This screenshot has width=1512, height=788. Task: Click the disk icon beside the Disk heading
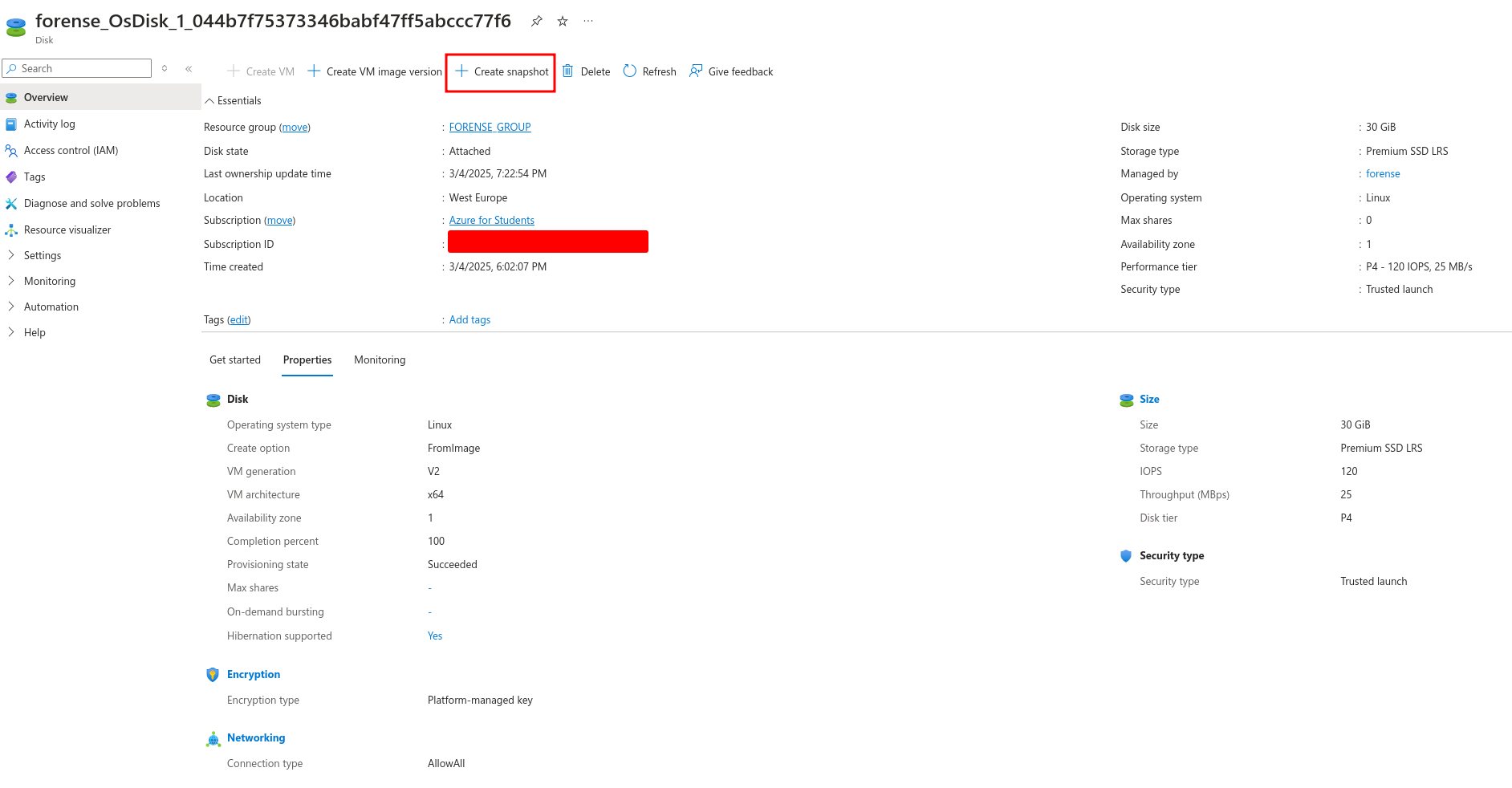click(213, 400)
